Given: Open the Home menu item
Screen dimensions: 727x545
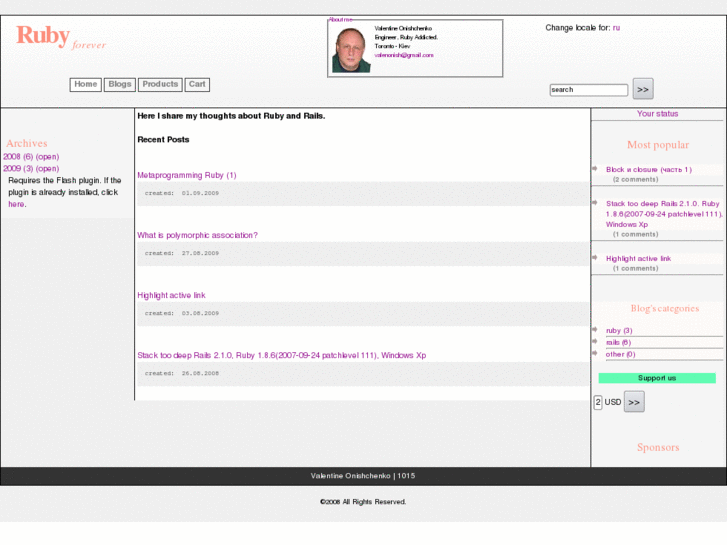Looking at the screenshot, I should coord(86,84).
